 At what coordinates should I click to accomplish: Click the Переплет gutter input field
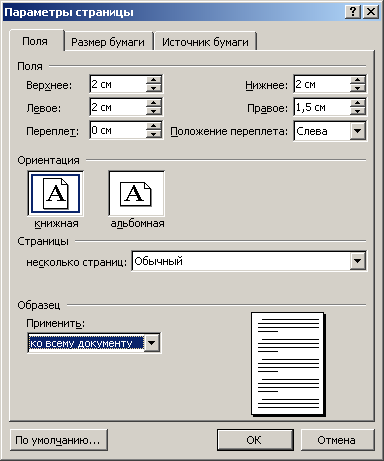(x=118, y=130)
